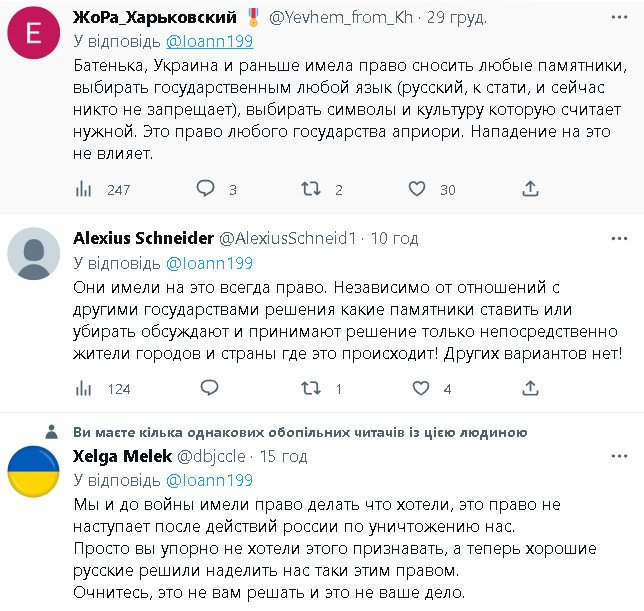Image resolution: width=644 pixels, height=611 pixels.
Task: Open @Ioann199 link in Xelga Melek's reply
Action: pyautogui.click(x=209, y=479)
